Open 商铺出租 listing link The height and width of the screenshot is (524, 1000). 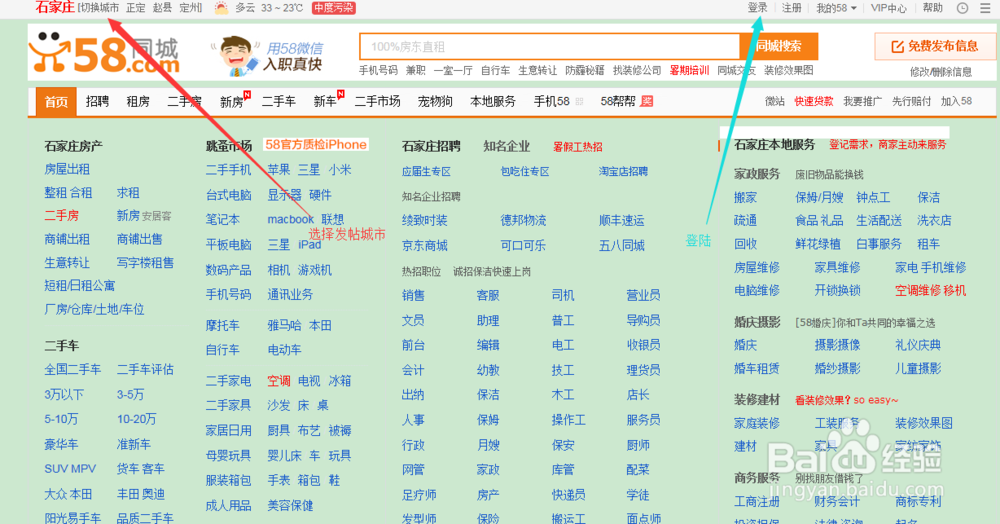pos(67,239)
